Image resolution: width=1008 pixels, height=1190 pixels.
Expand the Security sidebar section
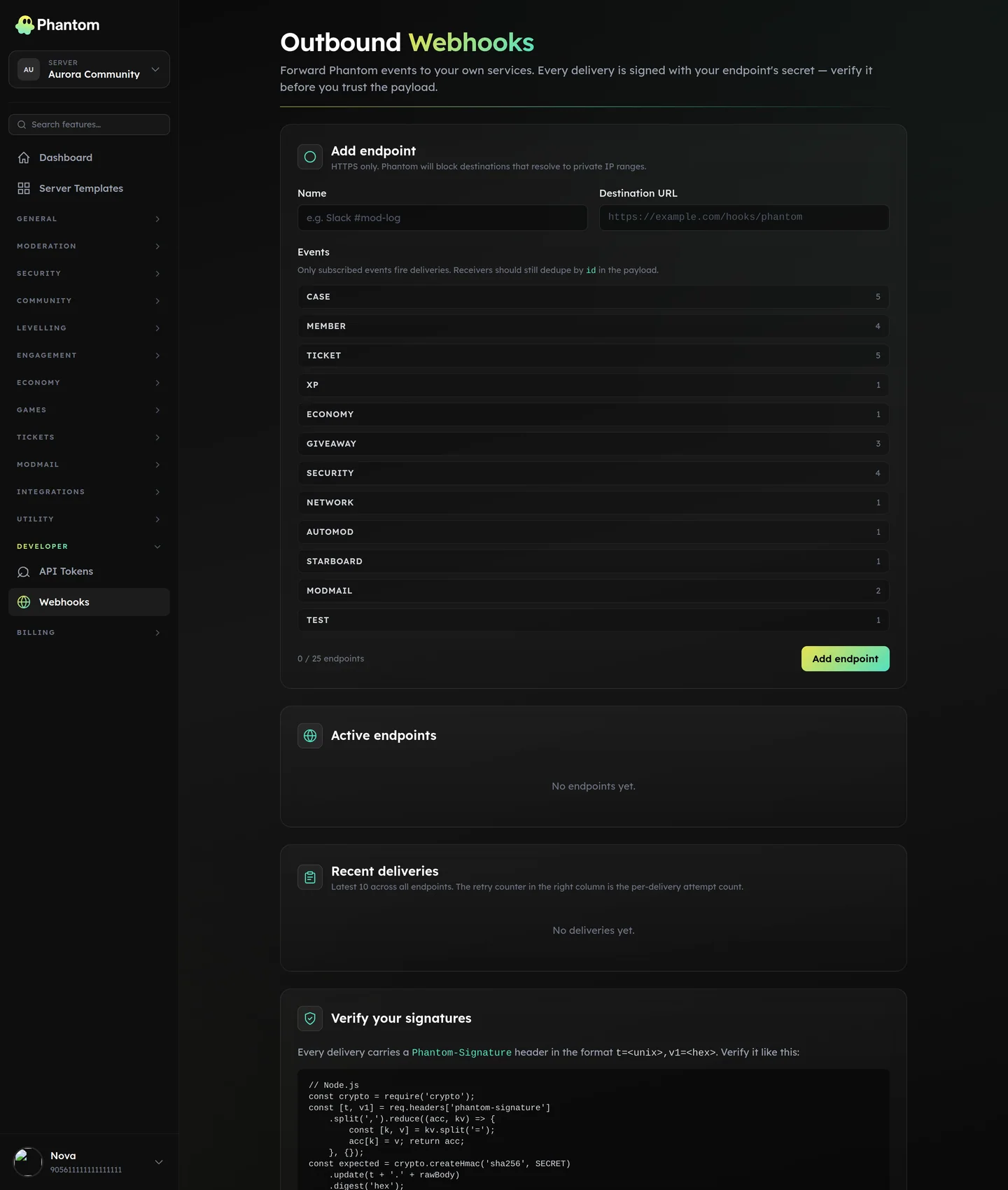pyautogui.click(x=89, y=274)
